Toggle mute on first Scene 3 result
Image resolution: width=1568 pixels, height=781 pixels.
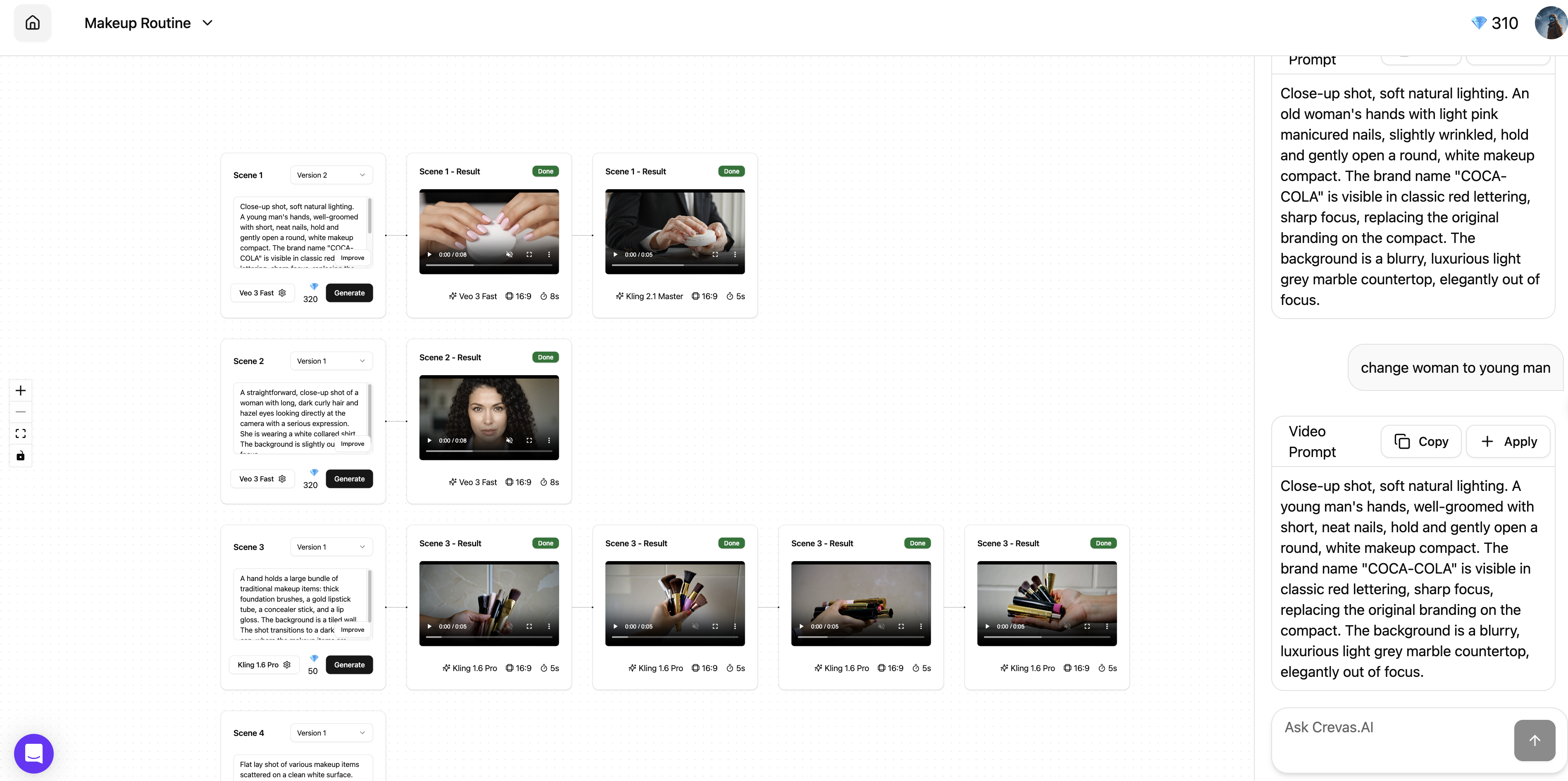[510, 626]
